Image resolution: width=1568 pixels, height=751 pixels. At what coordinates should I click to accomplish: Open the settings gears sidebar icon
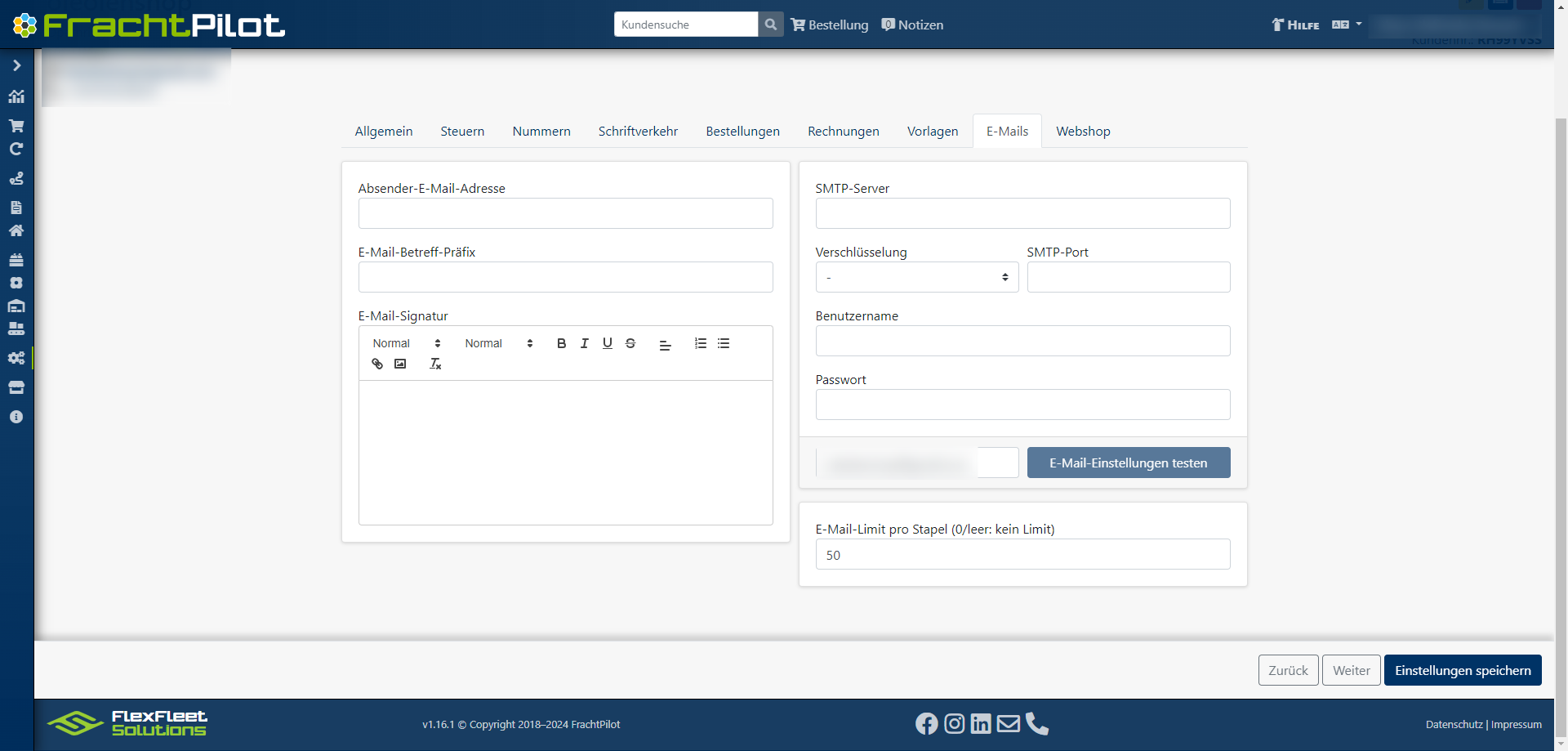(x=16, y=358)
